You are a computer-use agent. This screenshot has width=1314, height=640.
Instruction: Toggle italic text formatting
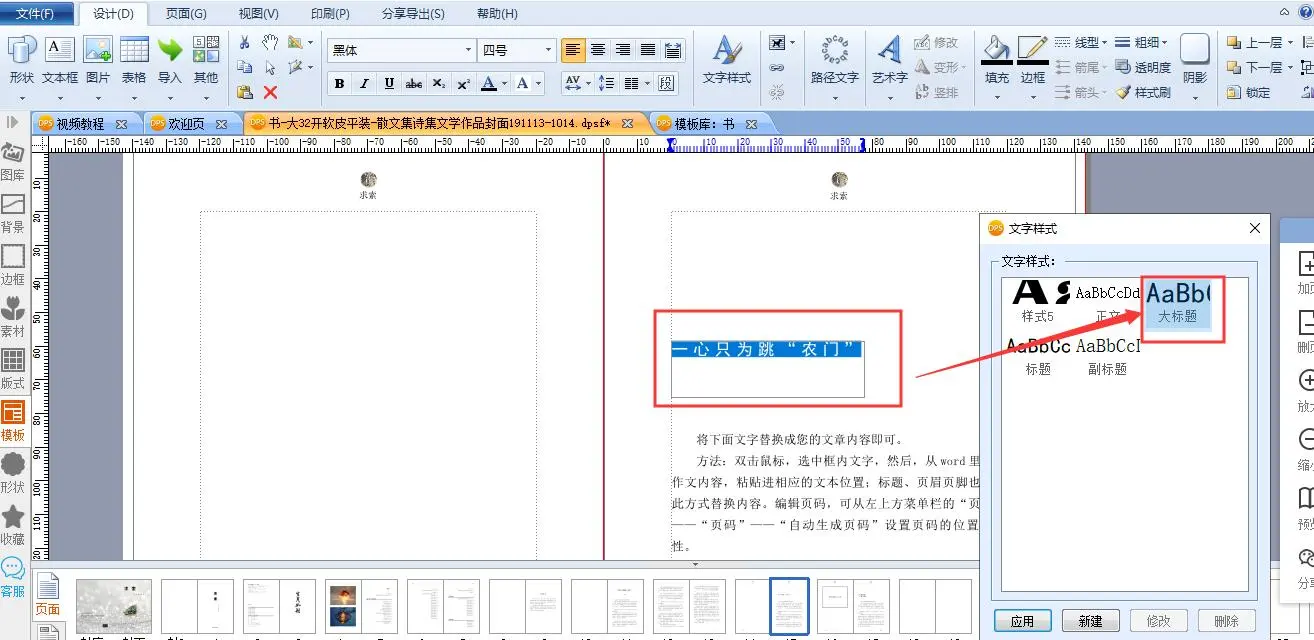point(364,84)
